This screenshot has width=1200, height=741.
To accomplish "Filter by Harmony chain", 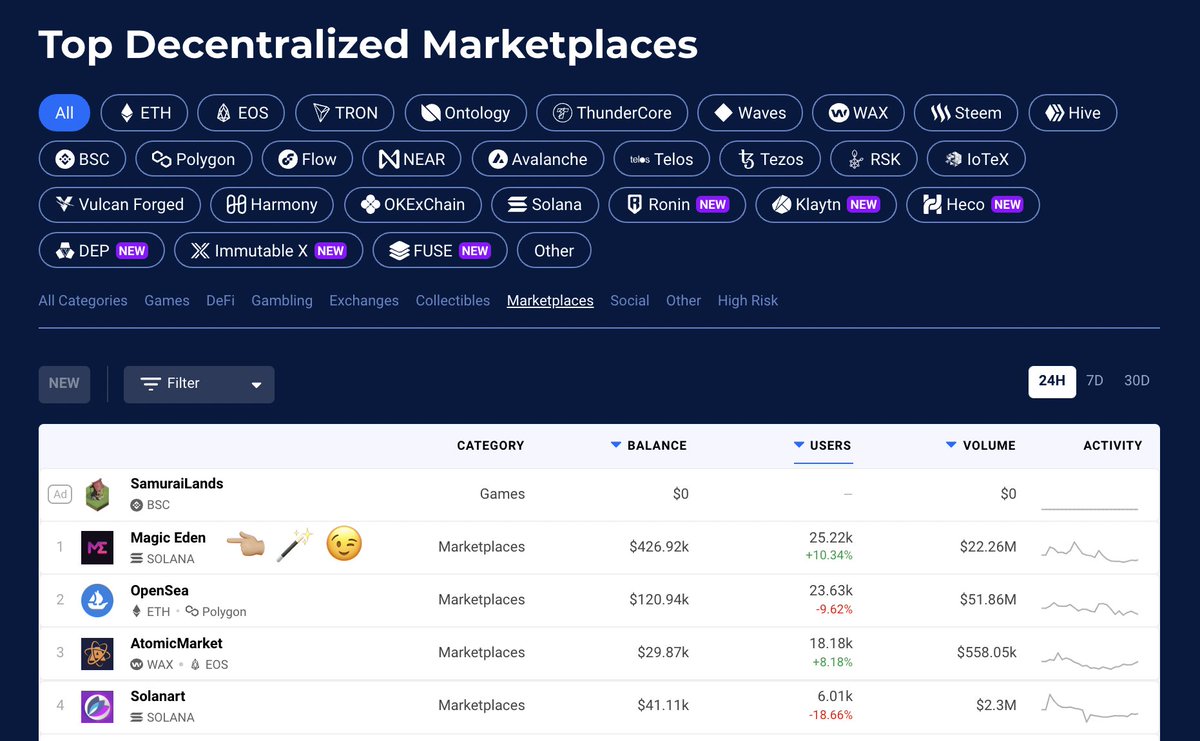I will [x=272, y=205].
